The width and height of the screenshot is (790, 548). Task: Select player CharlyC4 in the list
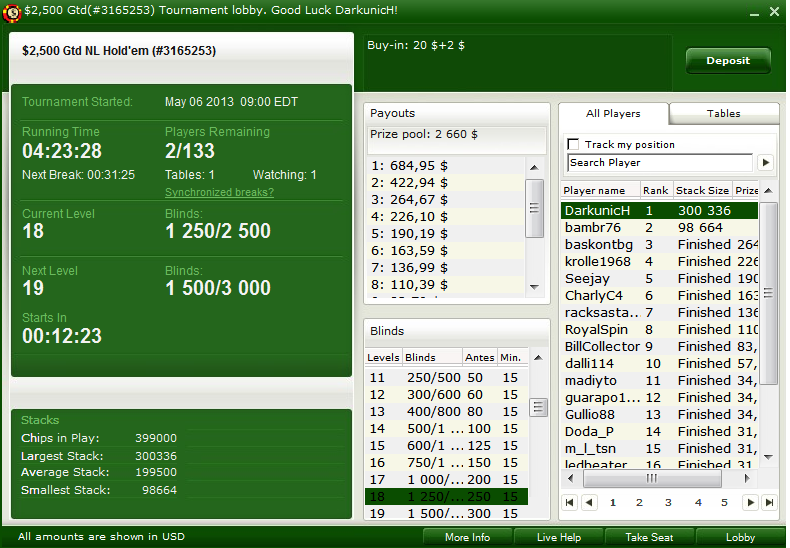(660, 296)
